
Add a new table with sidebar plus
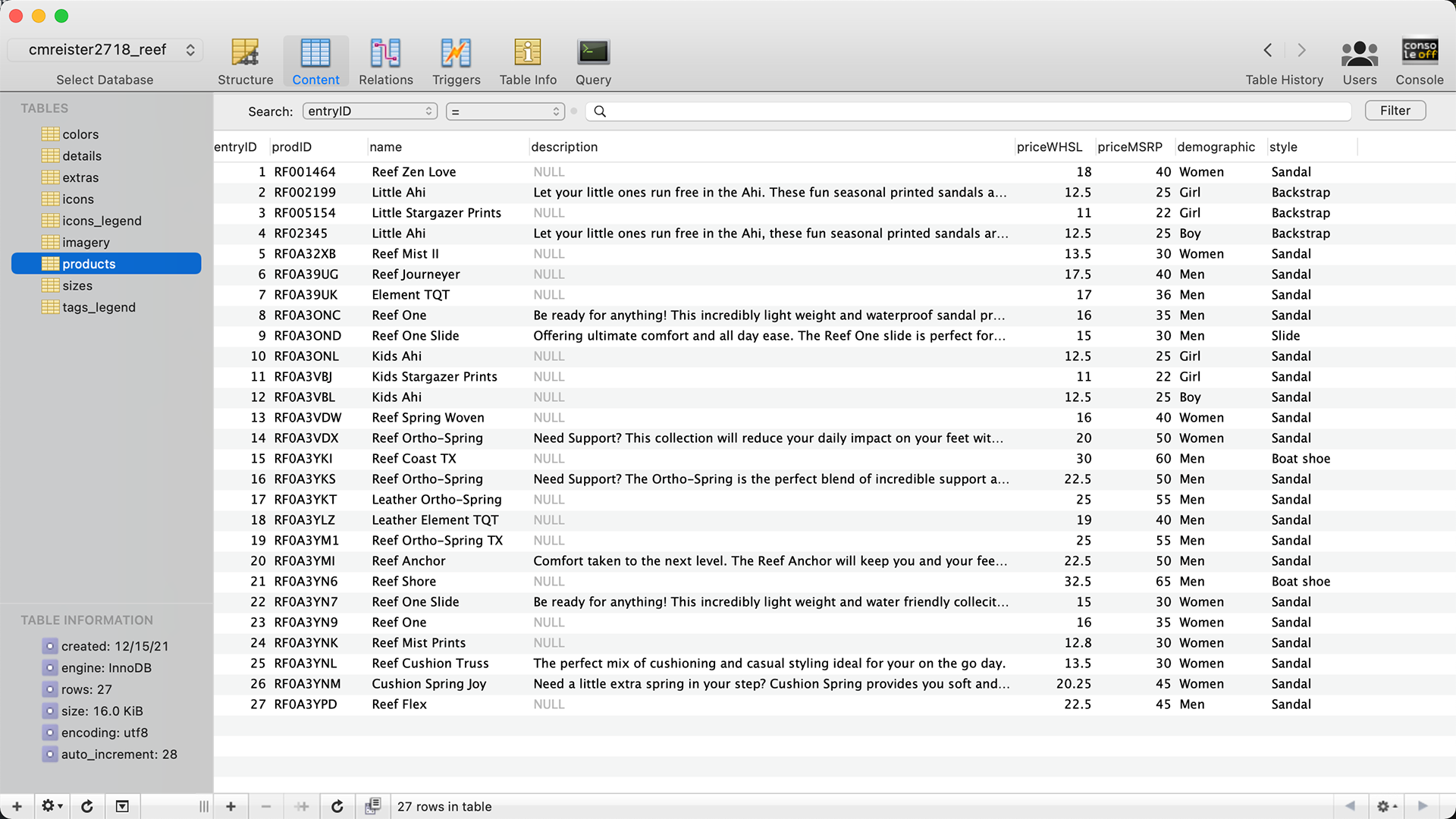(x=17, y=806)
